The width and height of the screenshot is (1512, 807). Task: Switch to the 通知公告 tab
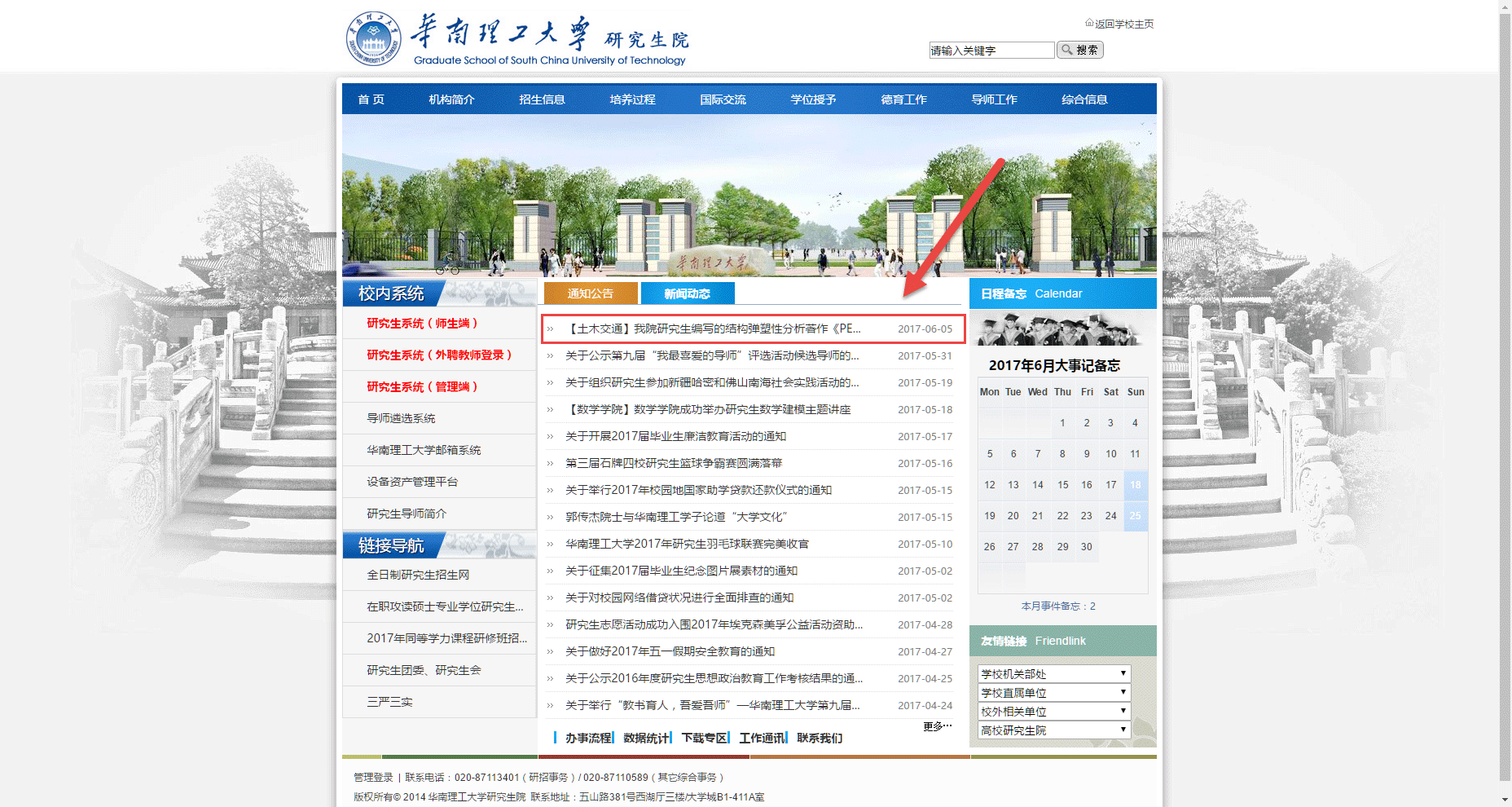click(x=591, y=293)
